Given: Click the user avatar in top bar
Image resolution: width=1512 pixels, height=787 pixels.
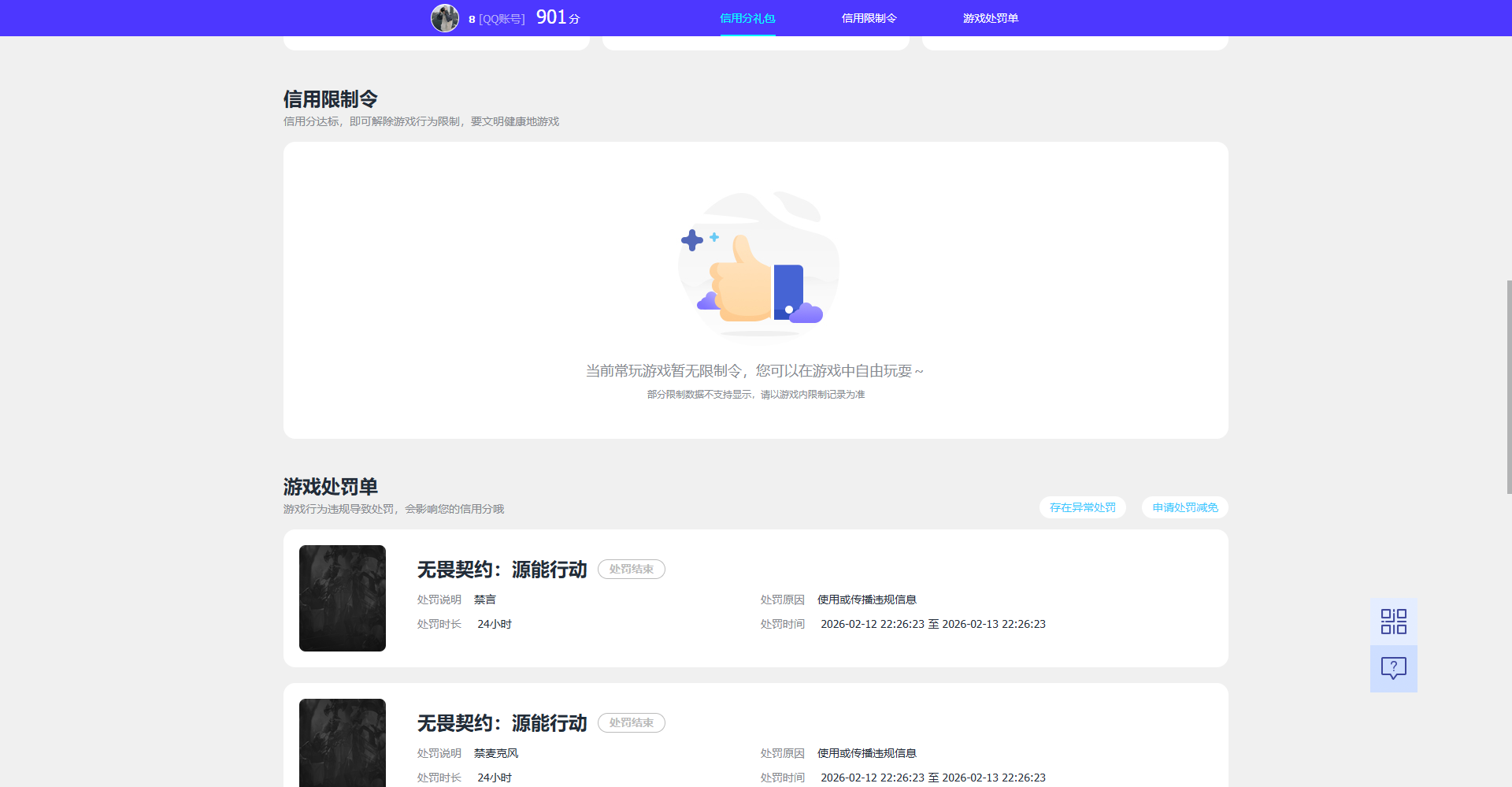Looking at the screenshot, I should [446, 17].
